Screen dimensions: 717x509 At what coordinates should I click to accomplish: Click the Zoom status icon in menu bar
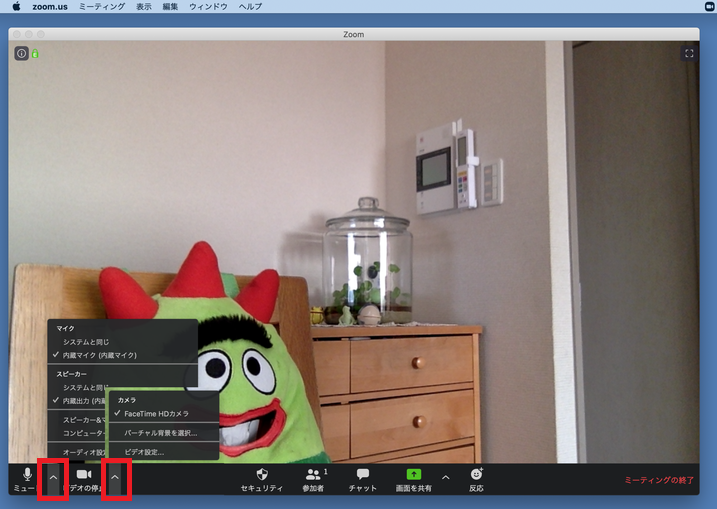point(710,6)
